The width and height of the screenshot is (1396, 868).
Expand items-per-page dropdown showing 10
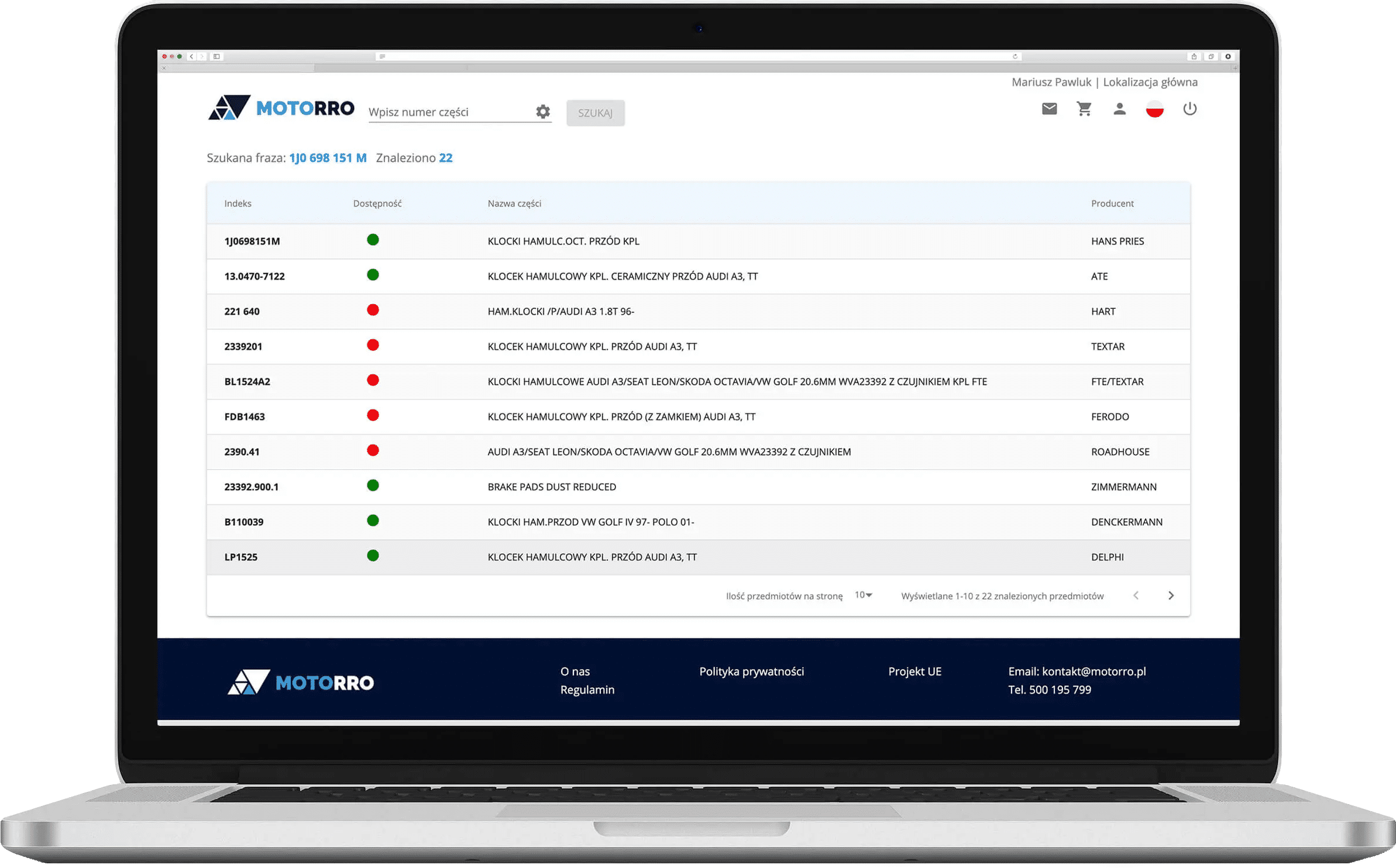point(863,595)
